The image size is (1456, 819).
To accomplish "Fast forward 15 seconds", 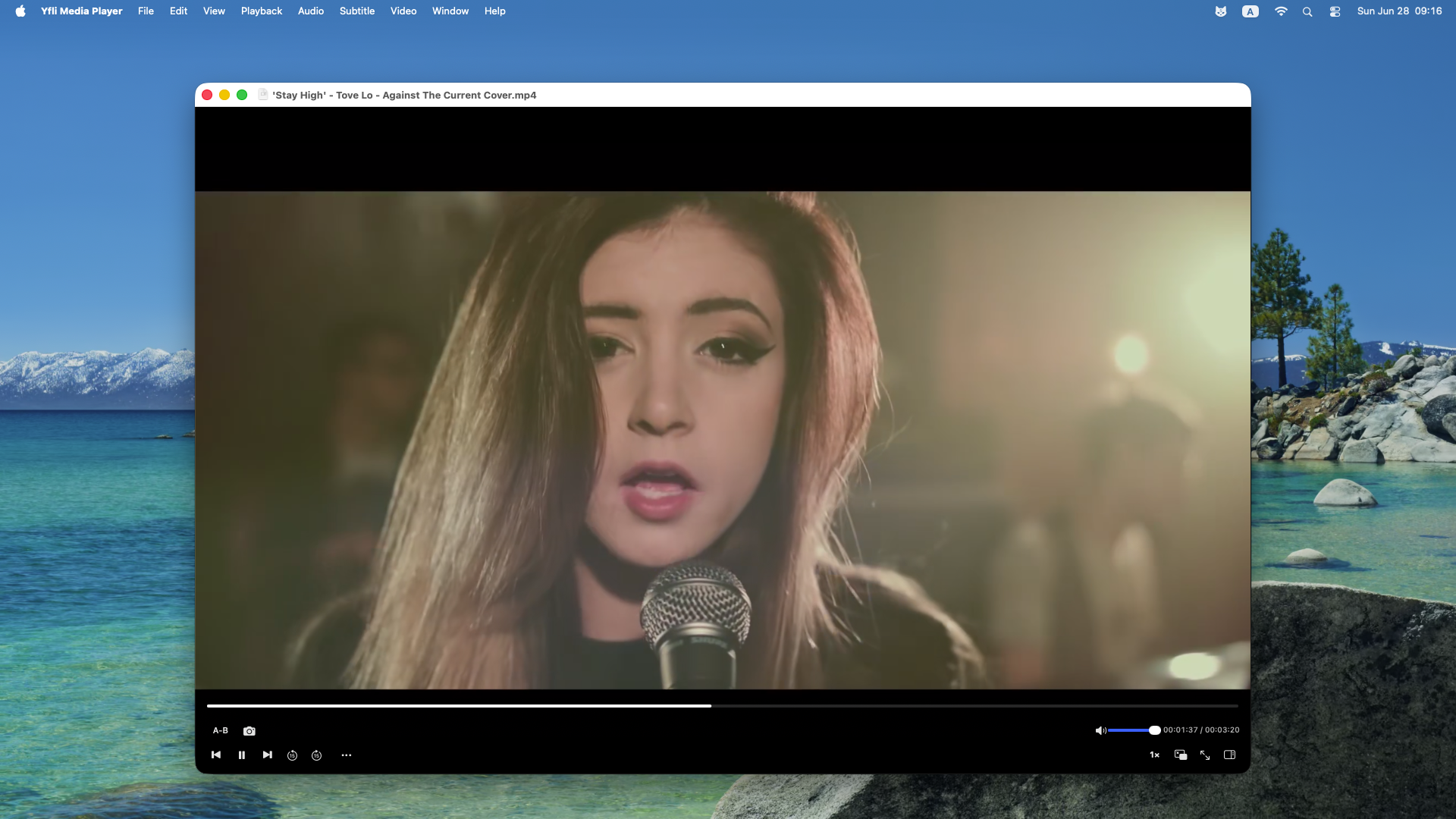I will pyautogui.click(x=317, y=755).
